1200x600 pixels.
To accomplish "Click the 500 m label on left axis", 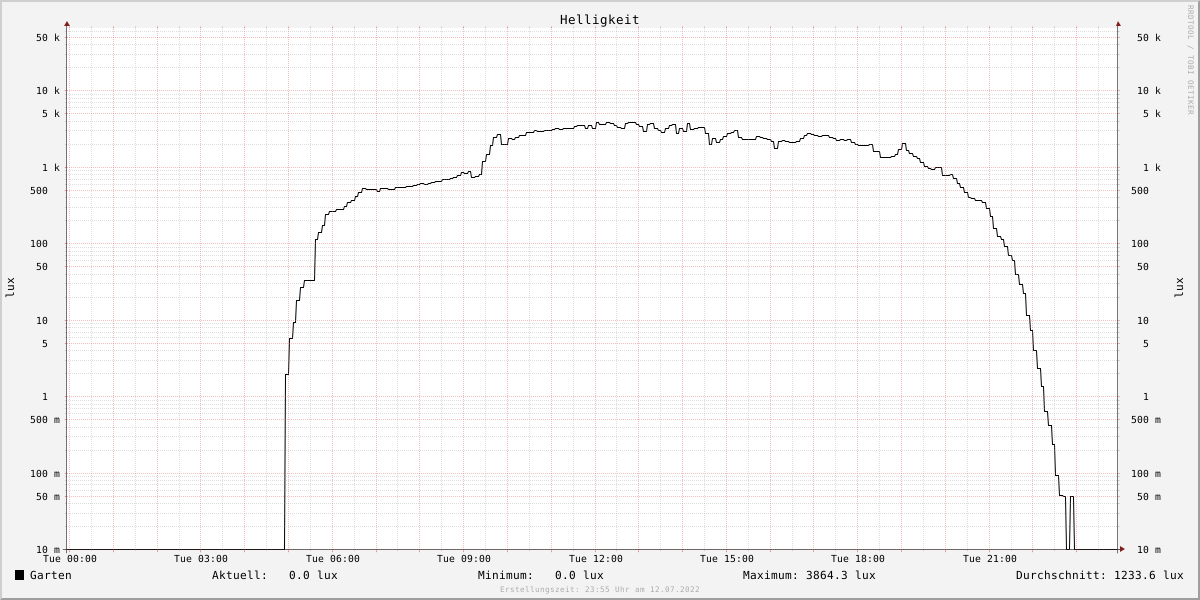I will [x=45, y=420].
